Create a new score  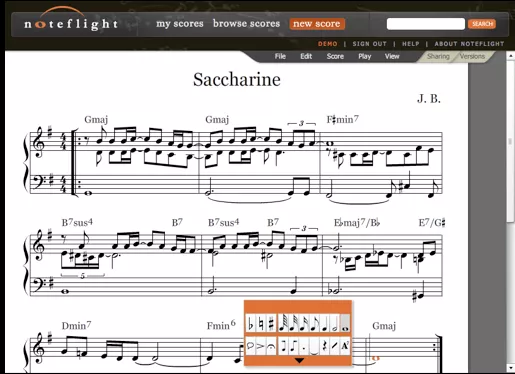tap(317, 24)
